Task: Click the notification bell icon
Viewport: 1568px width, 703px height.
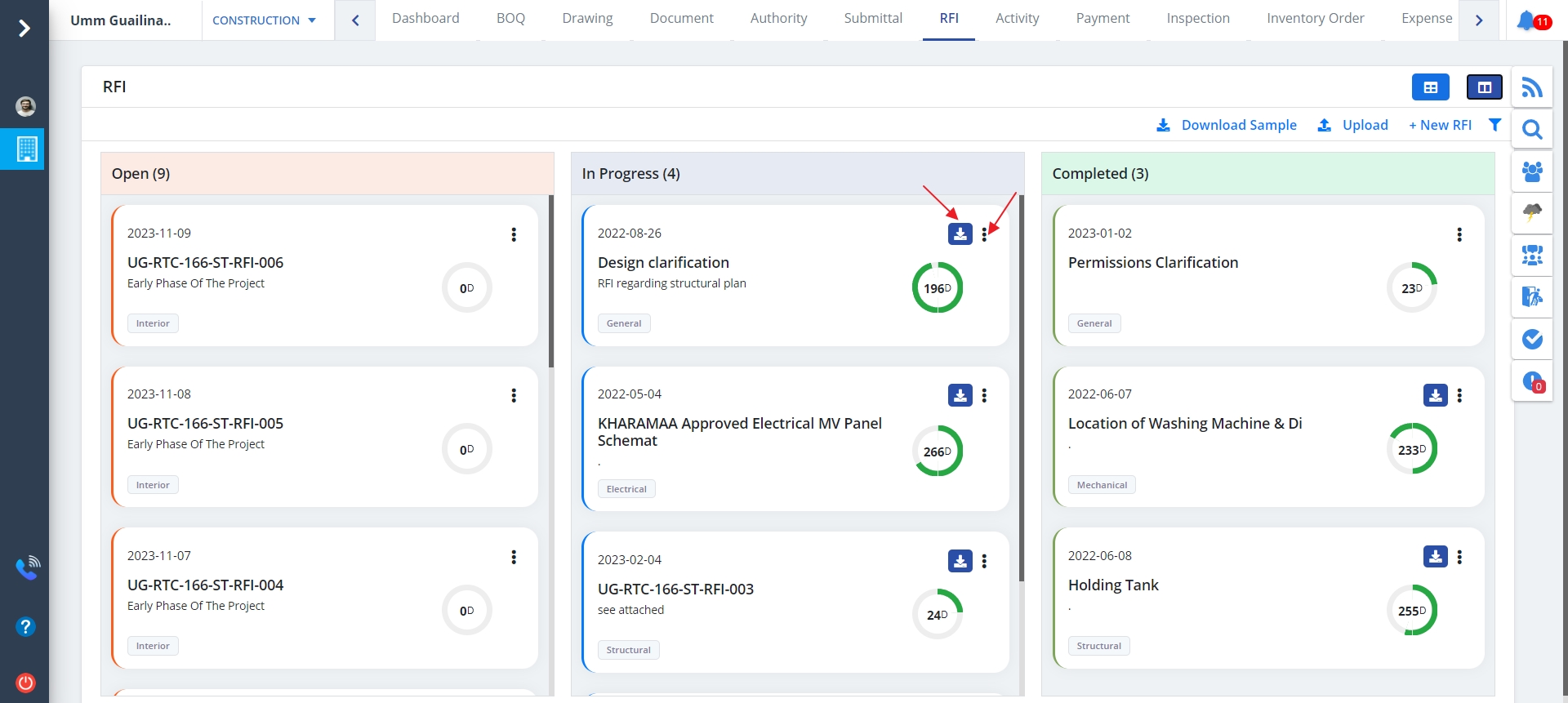Action: (x=1526, y=20)
